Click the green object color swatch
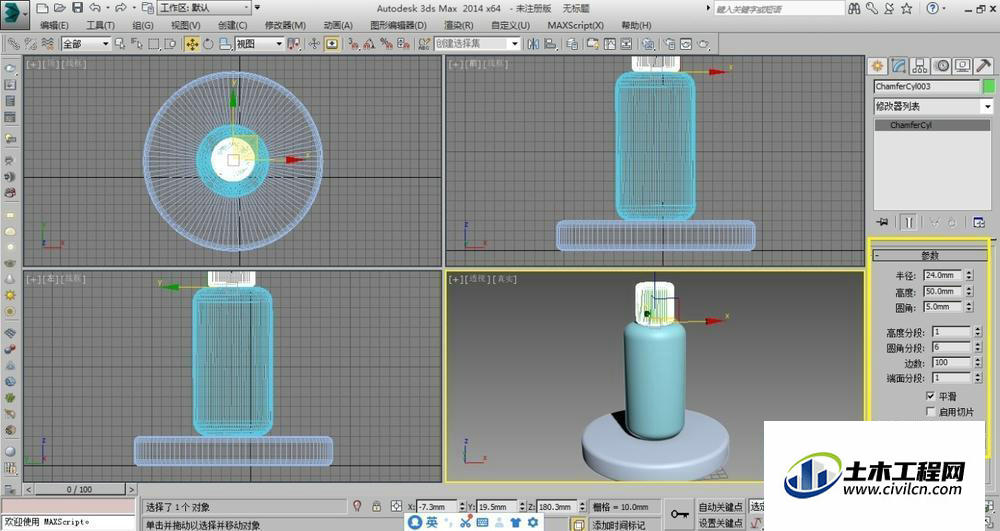This screenshot has height=531, width=1000. 989,86
